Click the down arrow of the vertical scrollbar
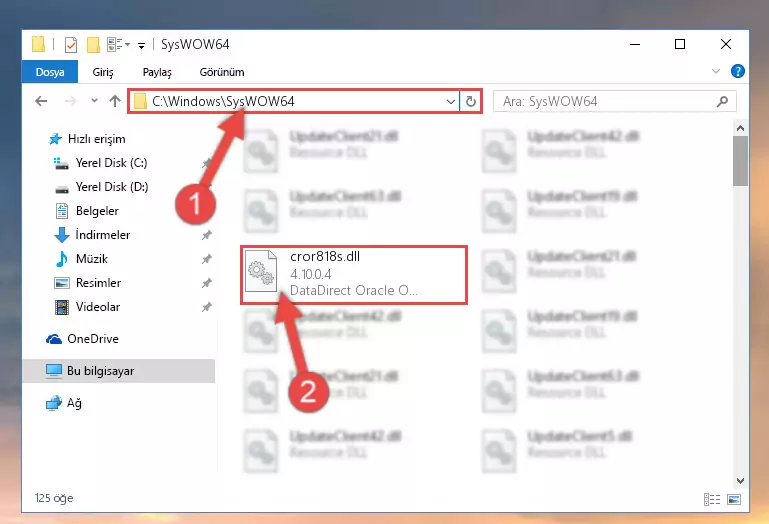 [740, 481]
